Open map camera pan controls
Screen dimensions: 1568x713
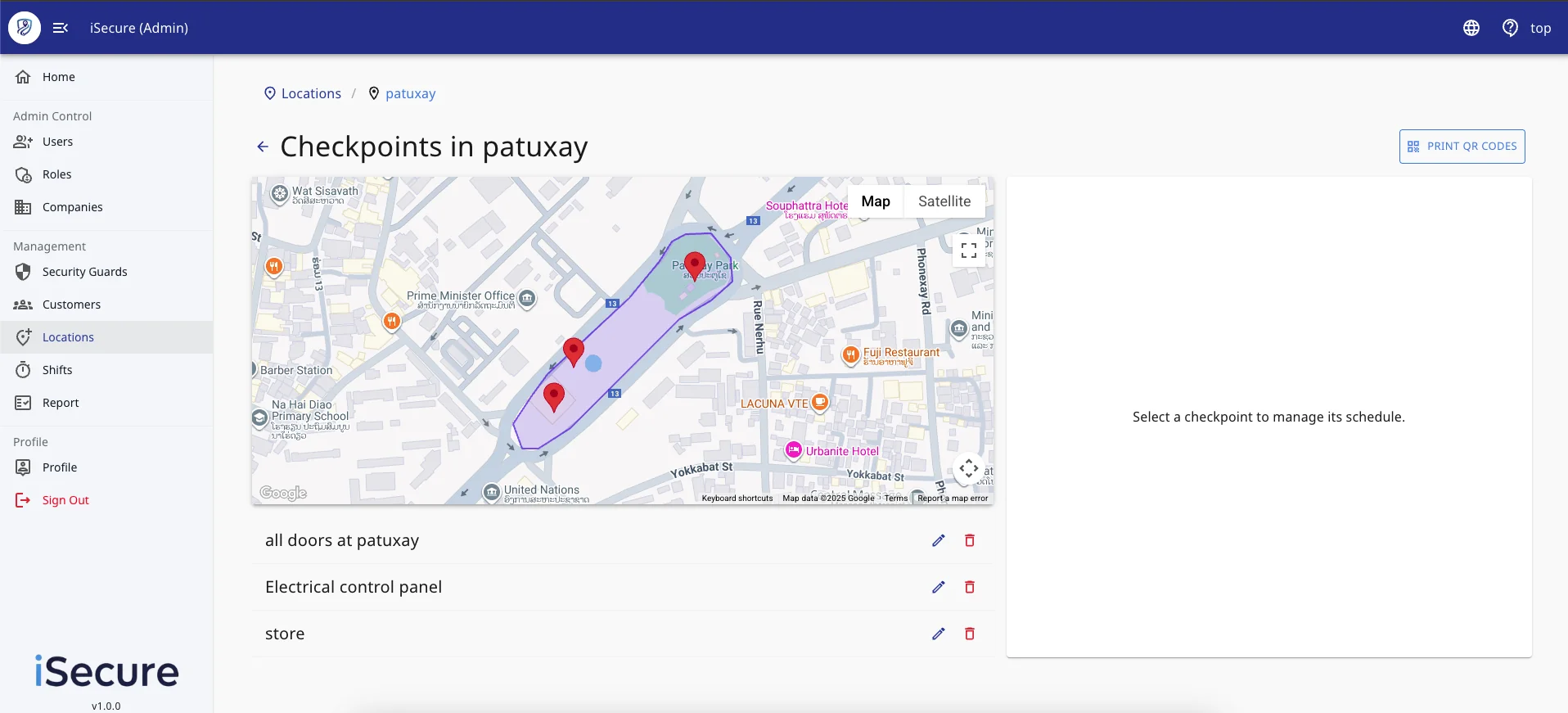point(968,469)
